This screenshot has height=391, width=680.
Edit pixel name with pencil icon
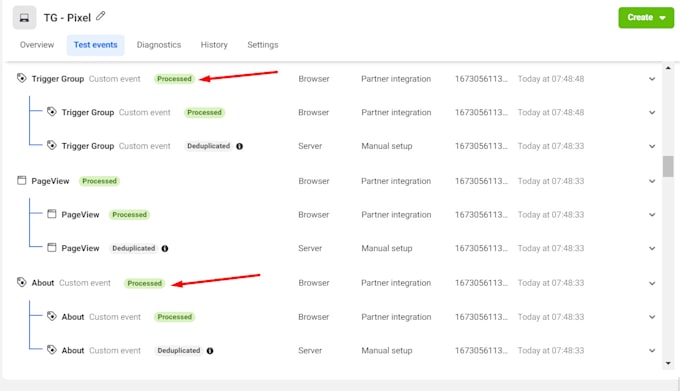[101, 16]
